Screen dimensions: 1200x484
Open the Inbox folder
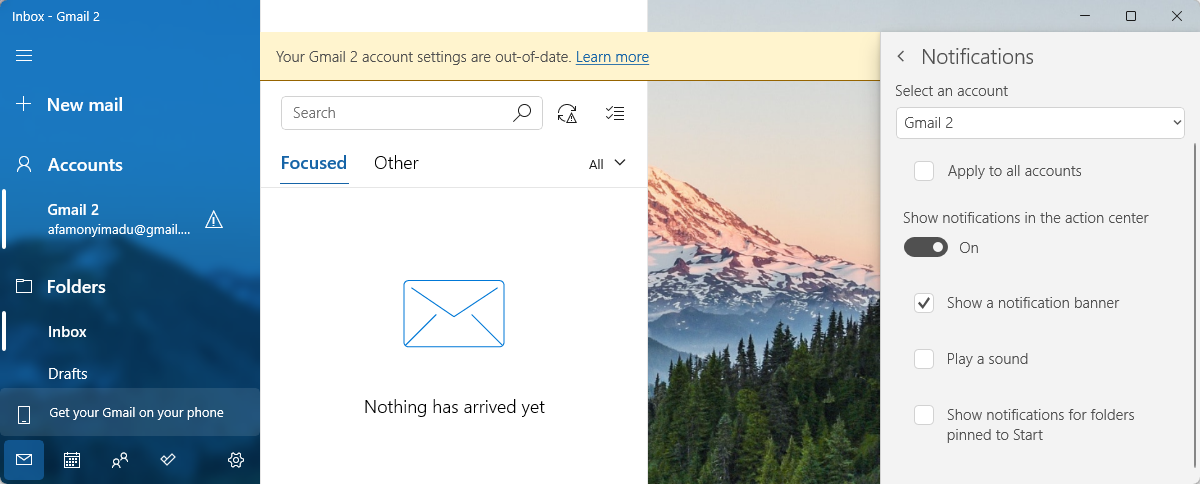point(130,332)
